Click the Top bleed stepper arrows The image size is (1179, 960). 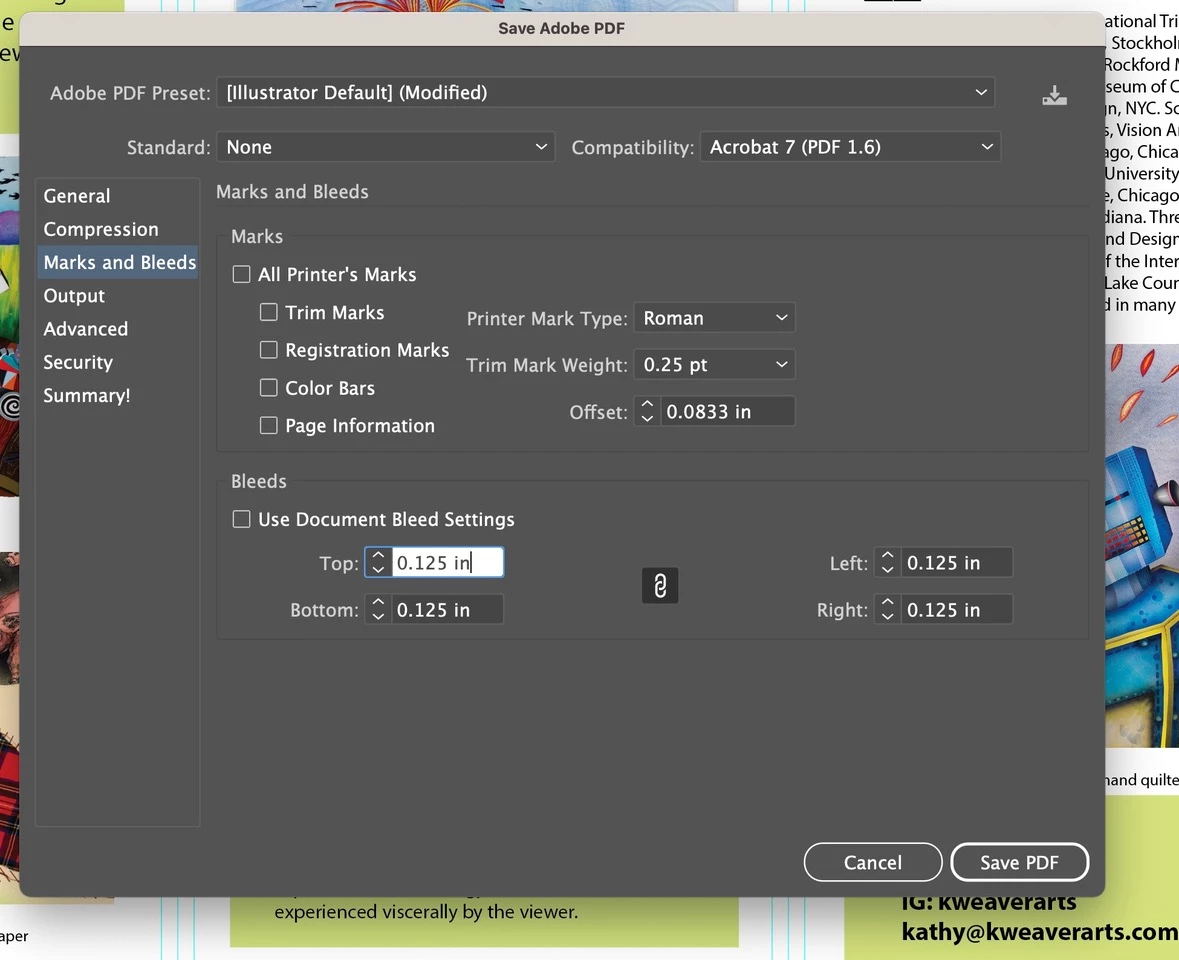(x=378, y=562)
